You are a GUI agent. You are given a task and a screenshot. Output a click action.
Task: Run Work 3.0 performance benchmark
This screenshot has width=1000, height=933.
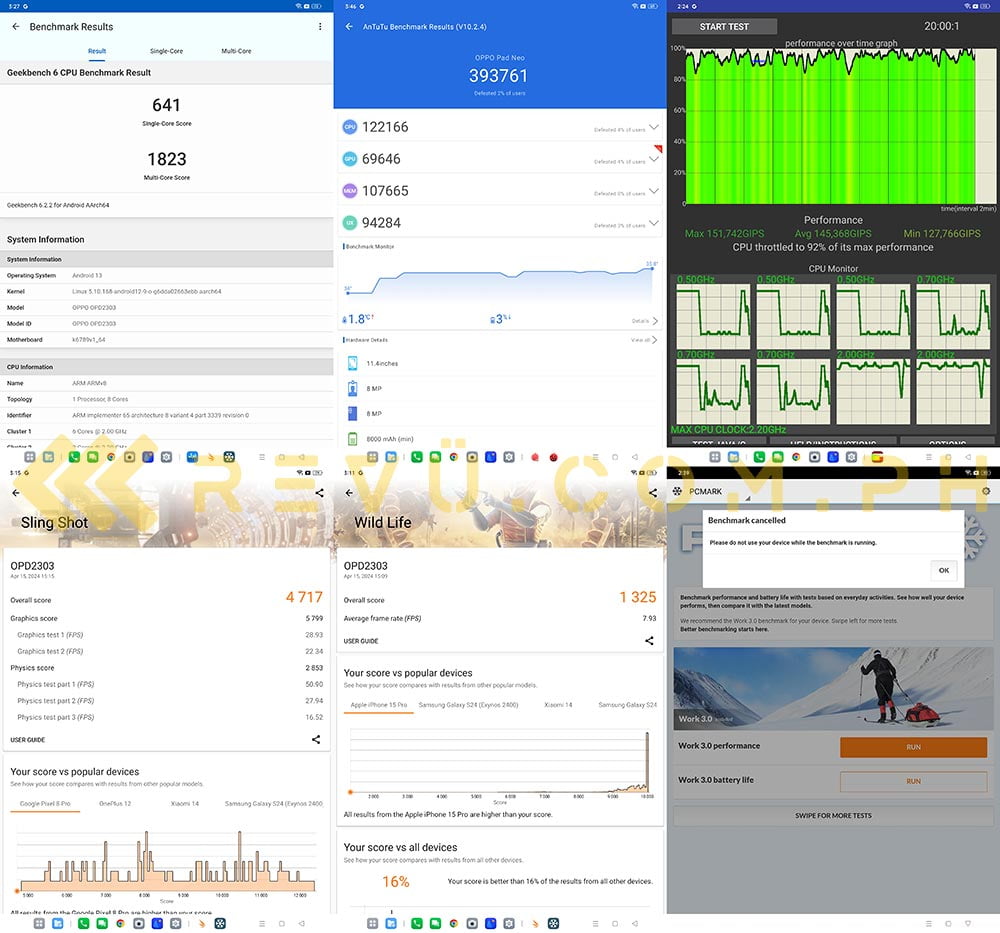click(x=913, y=747)
